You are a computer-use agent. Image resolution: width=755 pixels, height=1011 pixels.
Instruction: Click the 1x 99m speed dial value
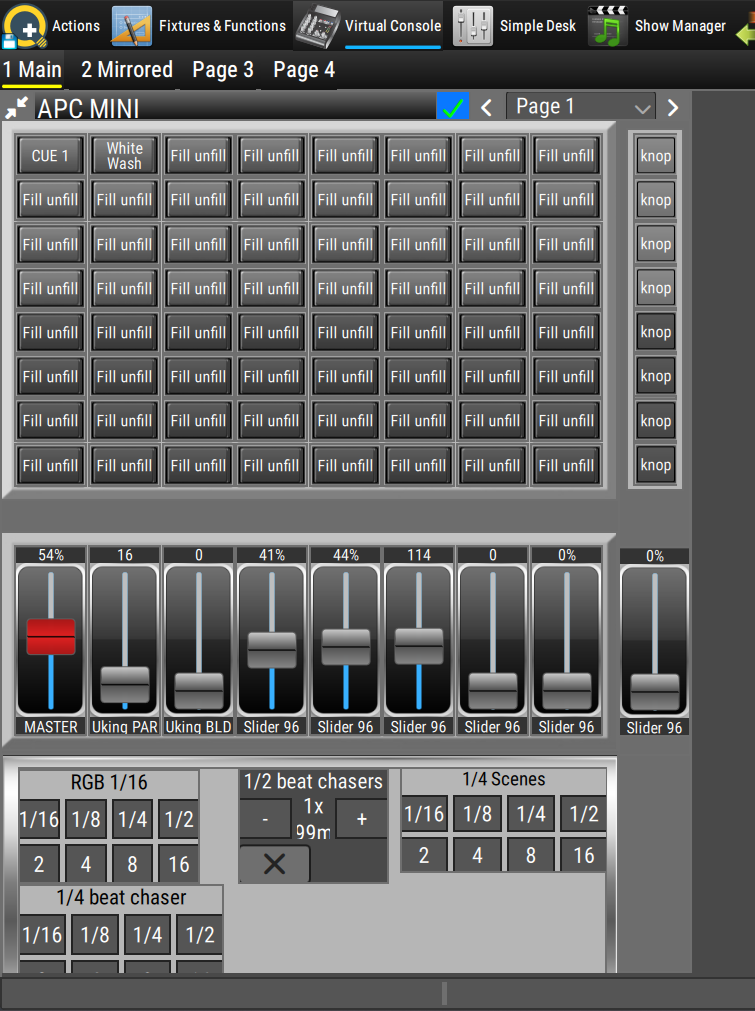(313, 820)
